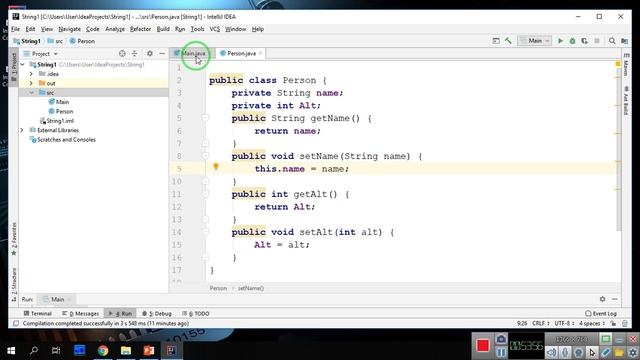This screenshot has width=640, height=360.
Task: Open Run panel settings gear
Action: (602, 299)
